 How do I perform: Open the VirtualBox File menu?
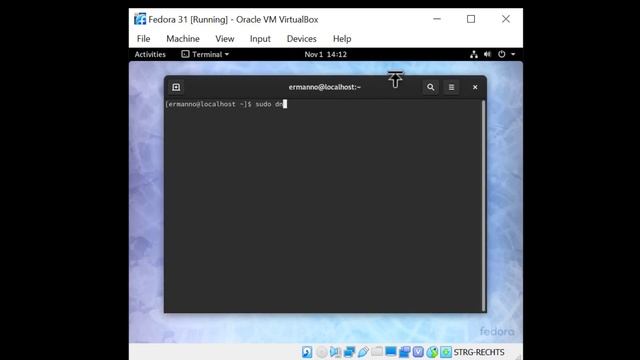143,39
